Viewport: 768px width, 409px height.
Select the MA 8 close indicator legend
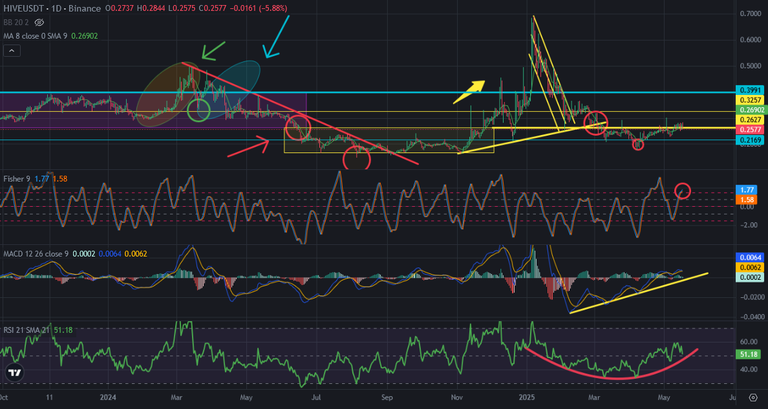tap(35, 36)
